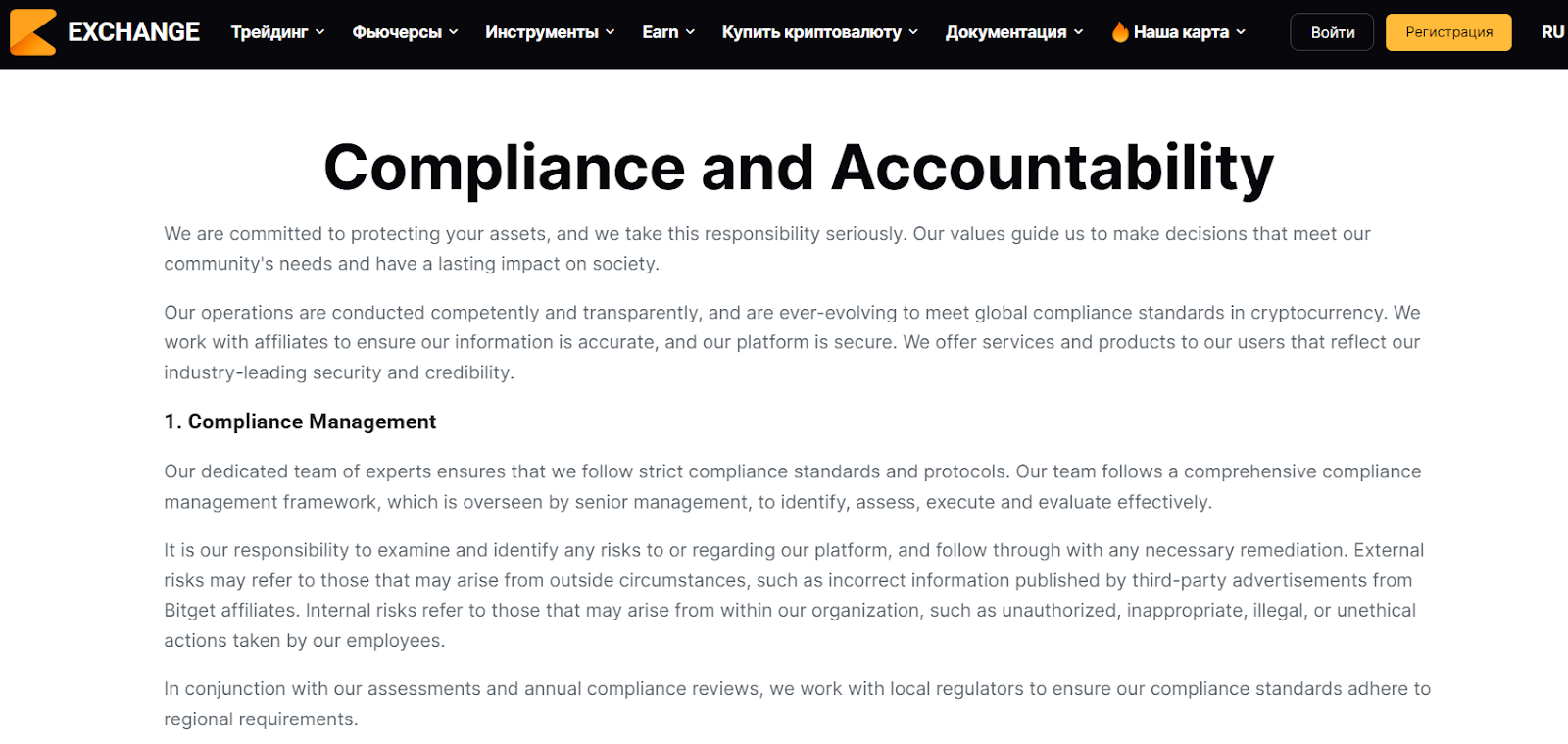Click the yellow Регистрация button
Viewport: 1568px width, 744px height.
(x=1448, y=32)
